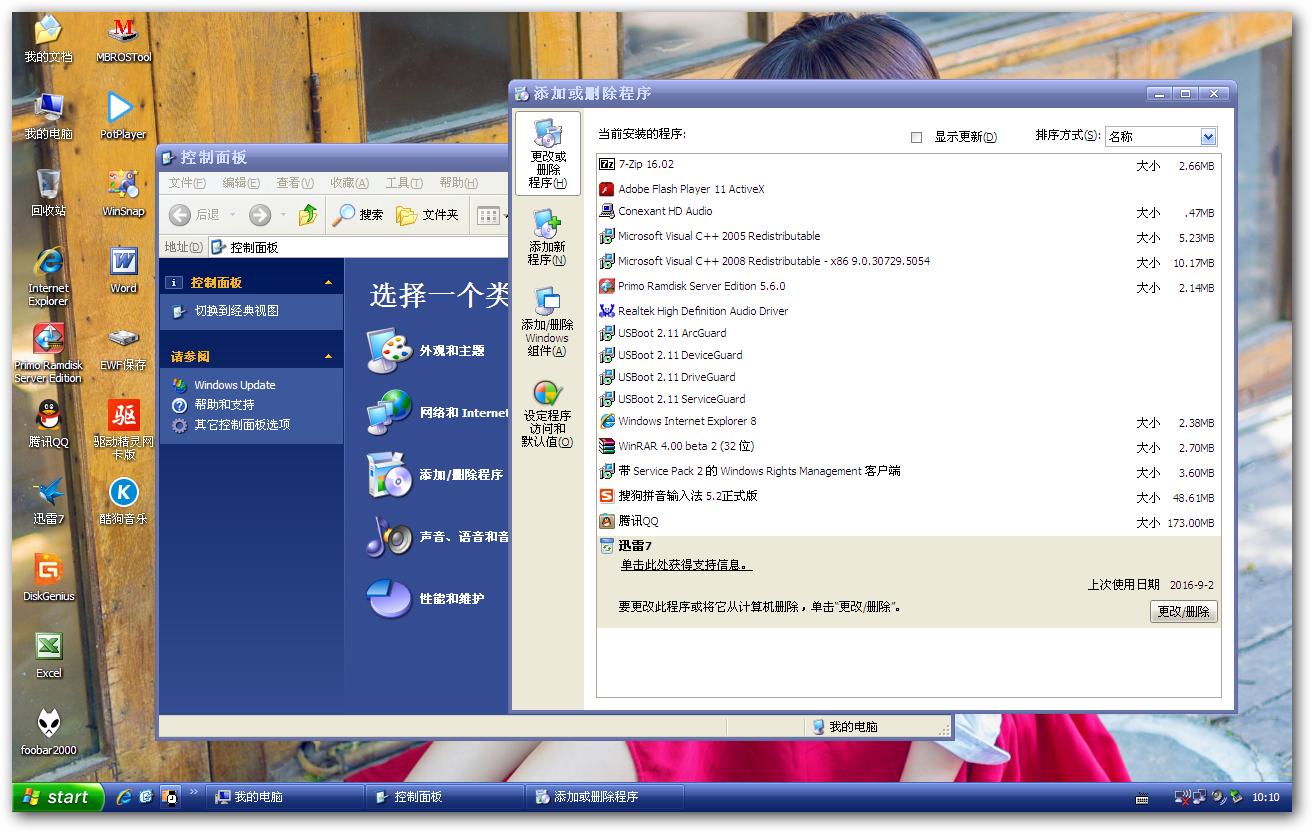Open 添加/删除 Windows 组件
The width and height of the screenshot is (1312, 832).
point(547,322)
